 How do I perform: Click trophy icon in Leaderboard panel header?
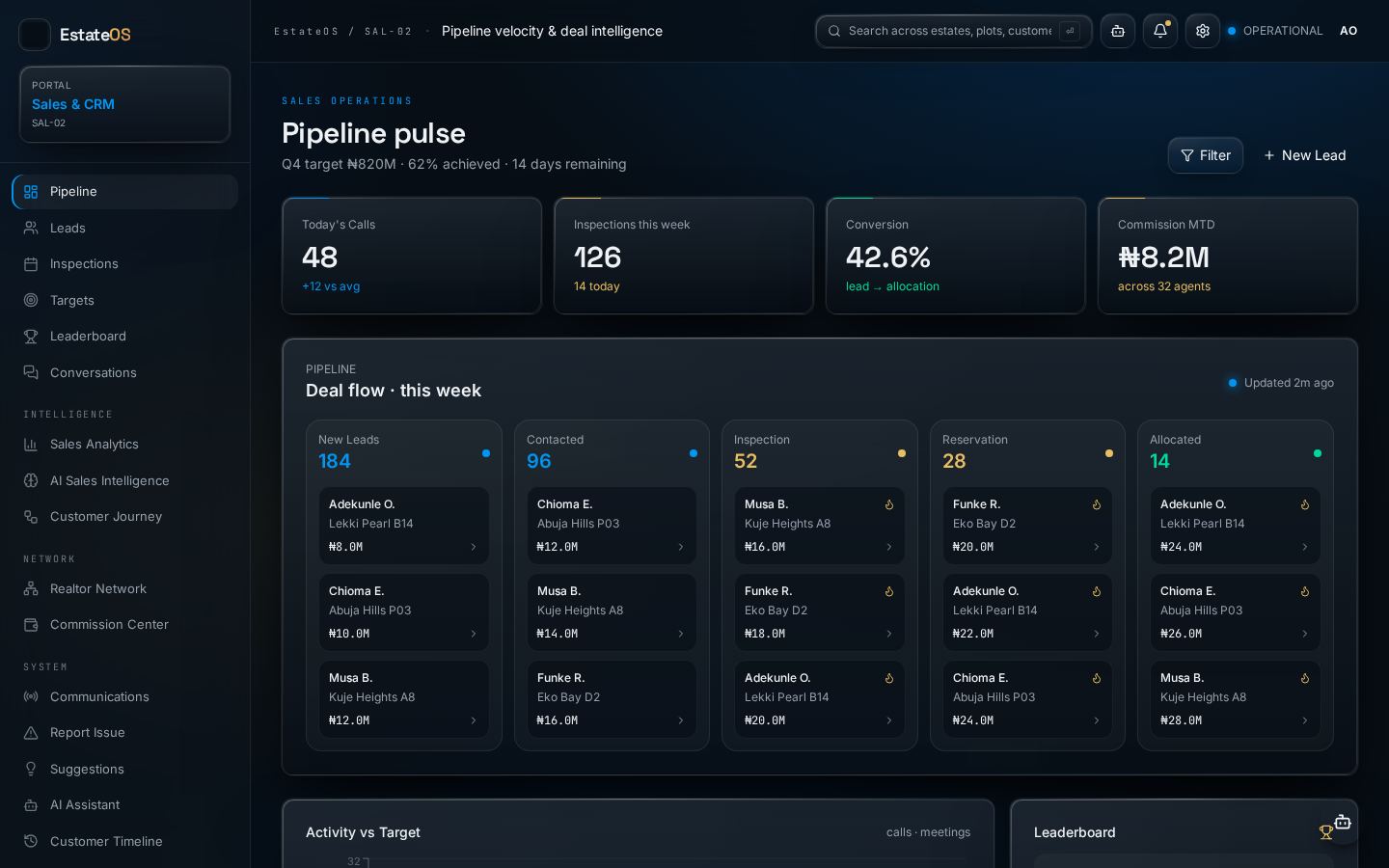coord(1326,832)
